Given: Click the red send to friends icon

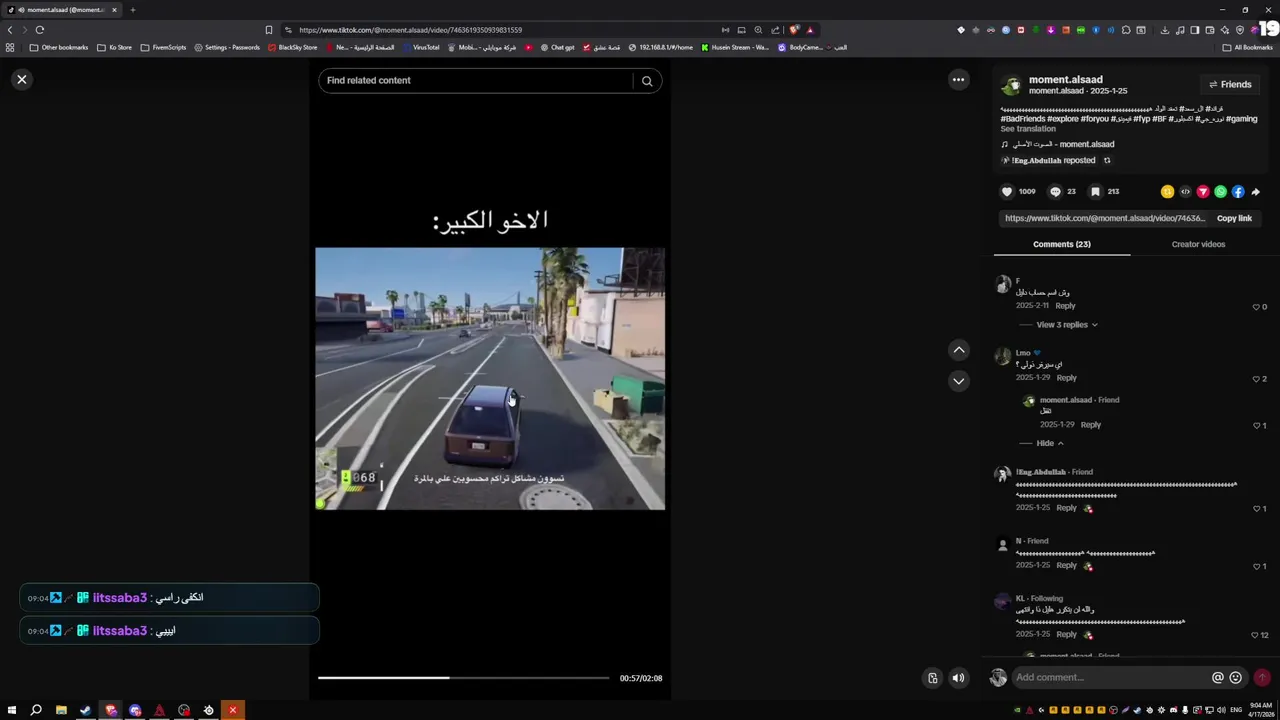Looking at the screenshot, I should 1203,192.
